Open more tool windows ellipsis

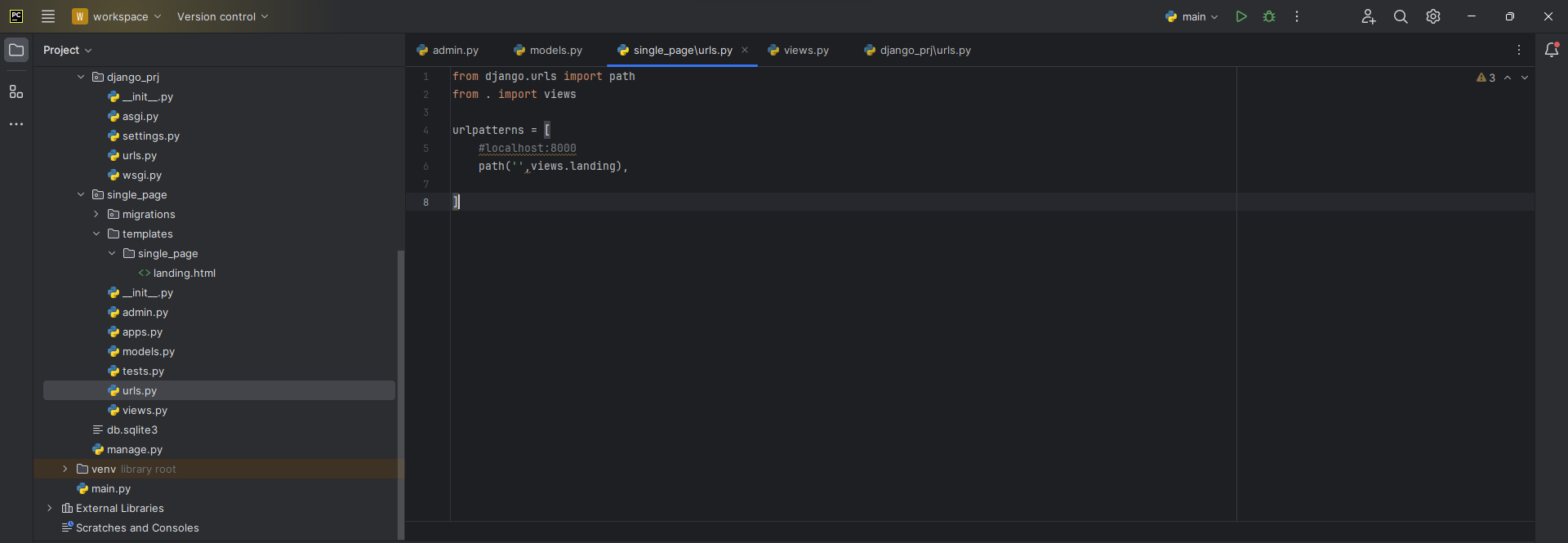pyautogui.click(x=16, y=124)
